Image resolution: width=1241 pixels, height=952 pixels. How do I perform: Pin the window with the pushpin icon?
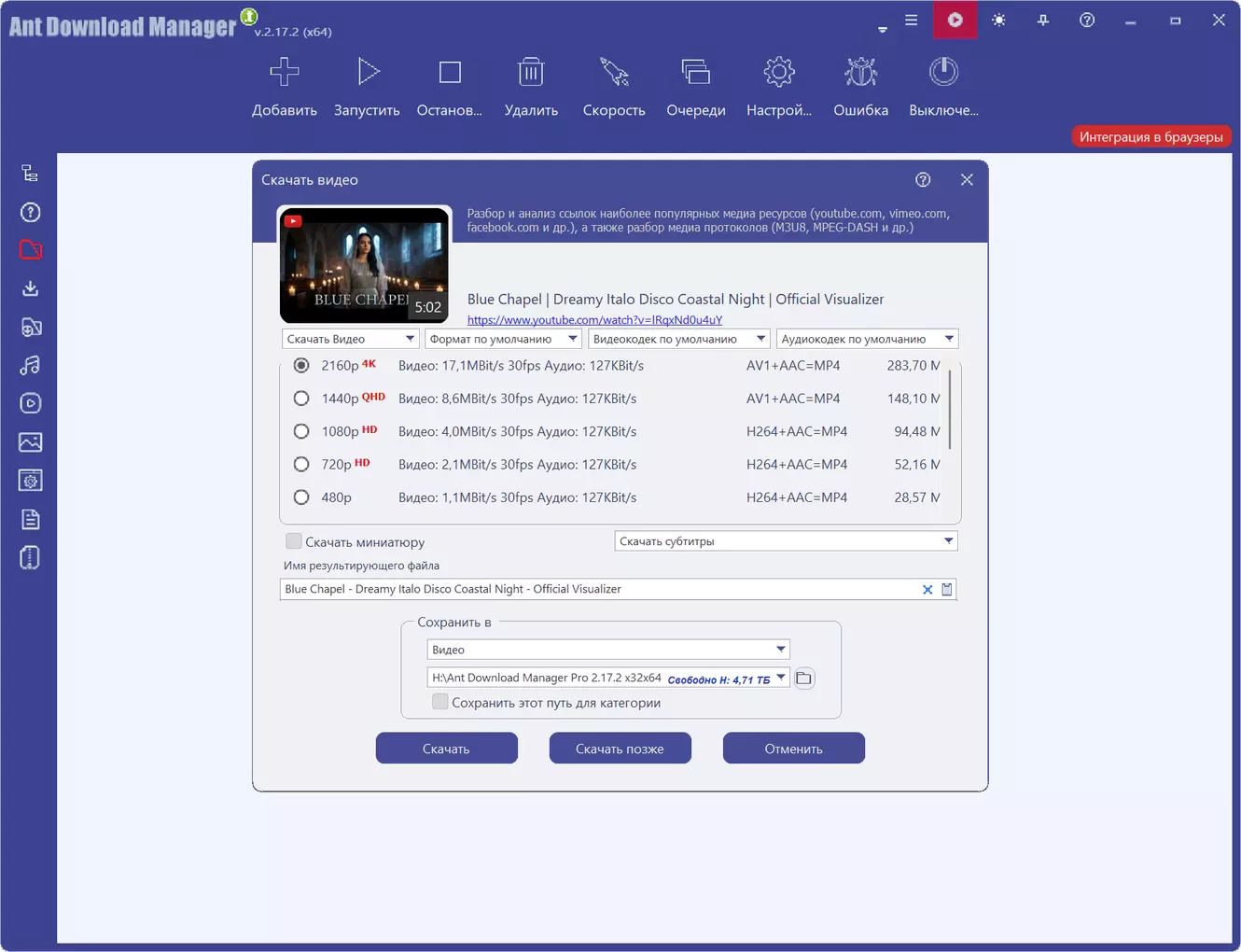click(x=1043, y=20)
